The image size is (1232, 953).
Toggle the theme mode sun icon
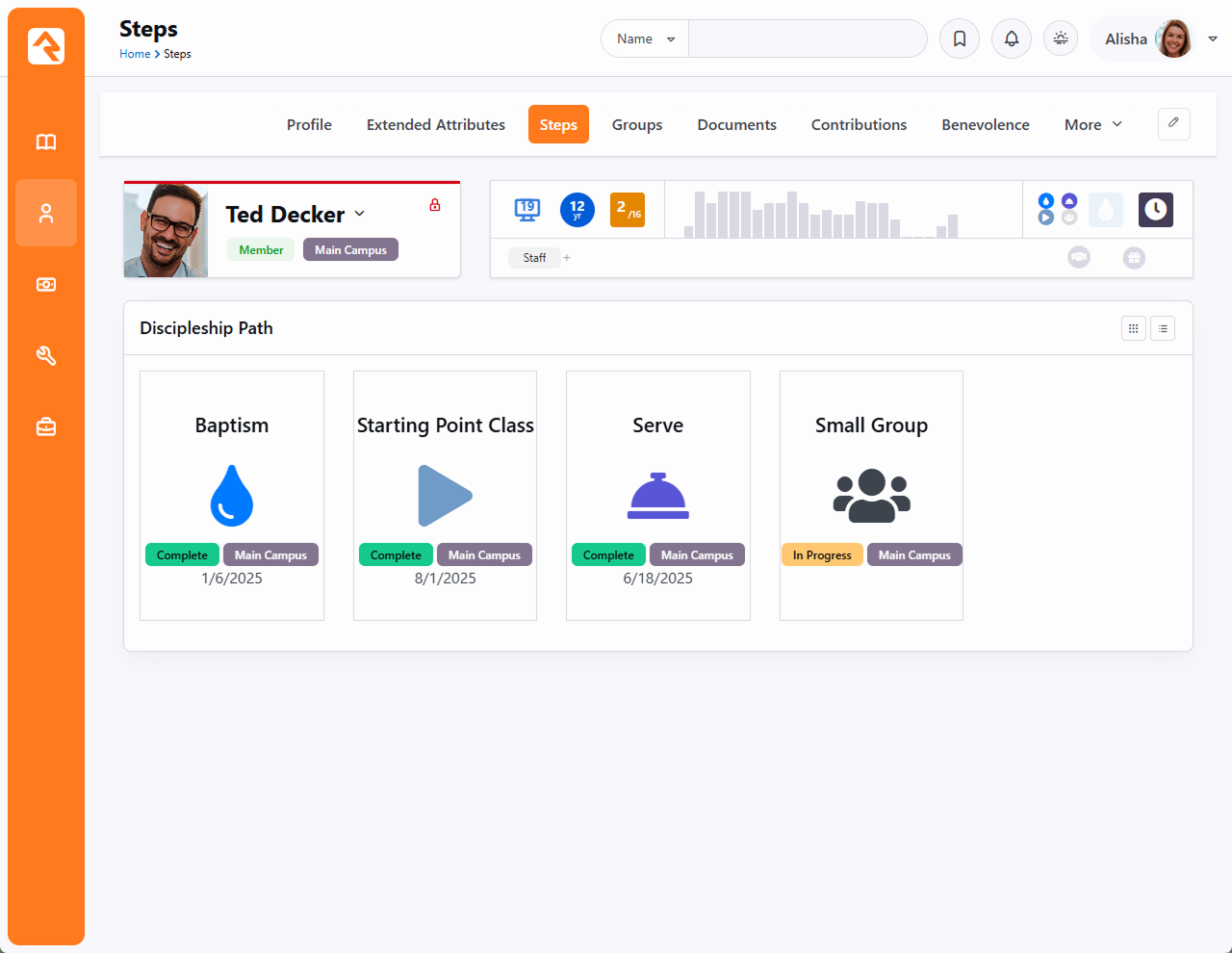(1061, 39)
